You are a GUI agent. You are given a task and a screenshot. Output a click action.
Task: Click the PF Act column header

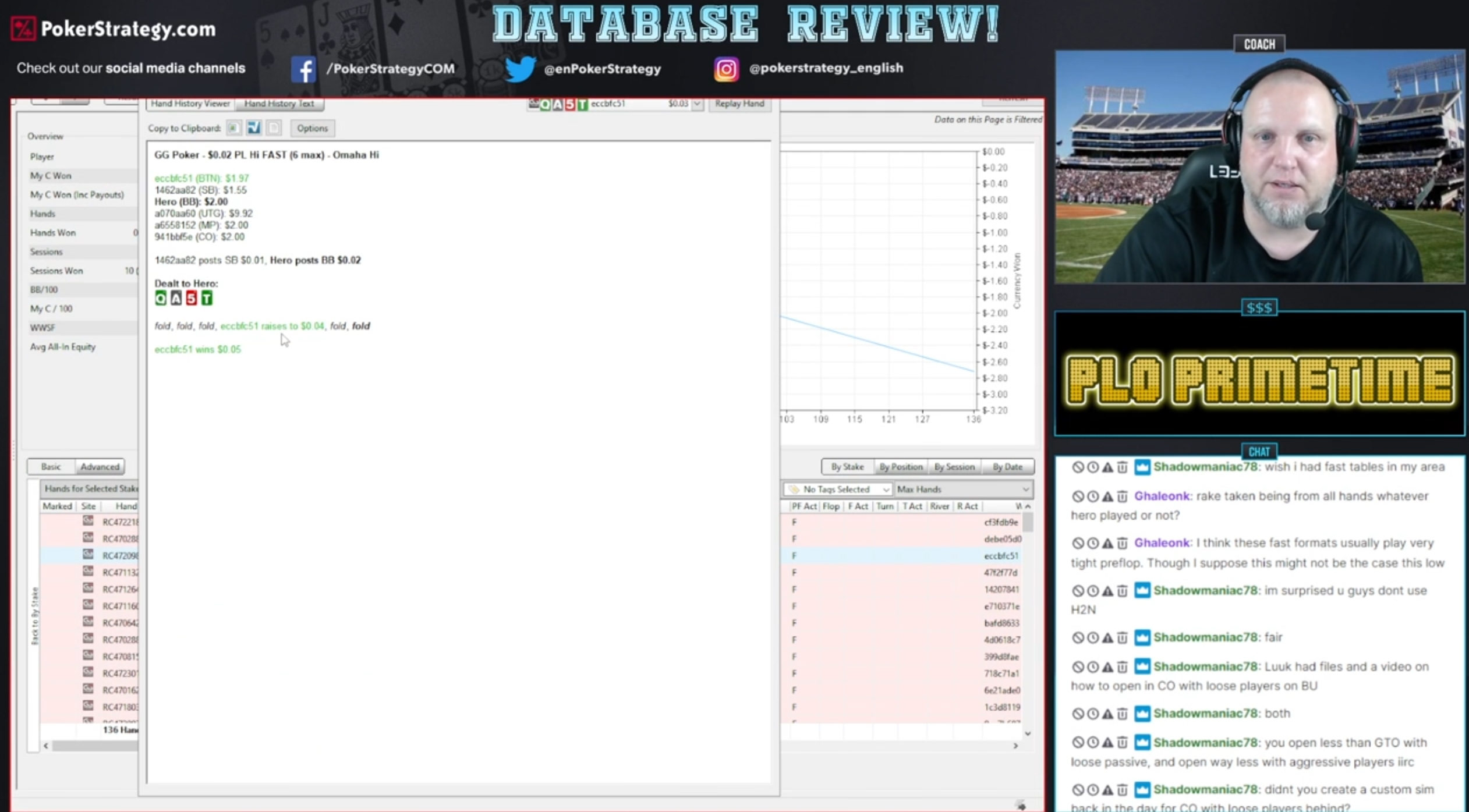point(804,506)
